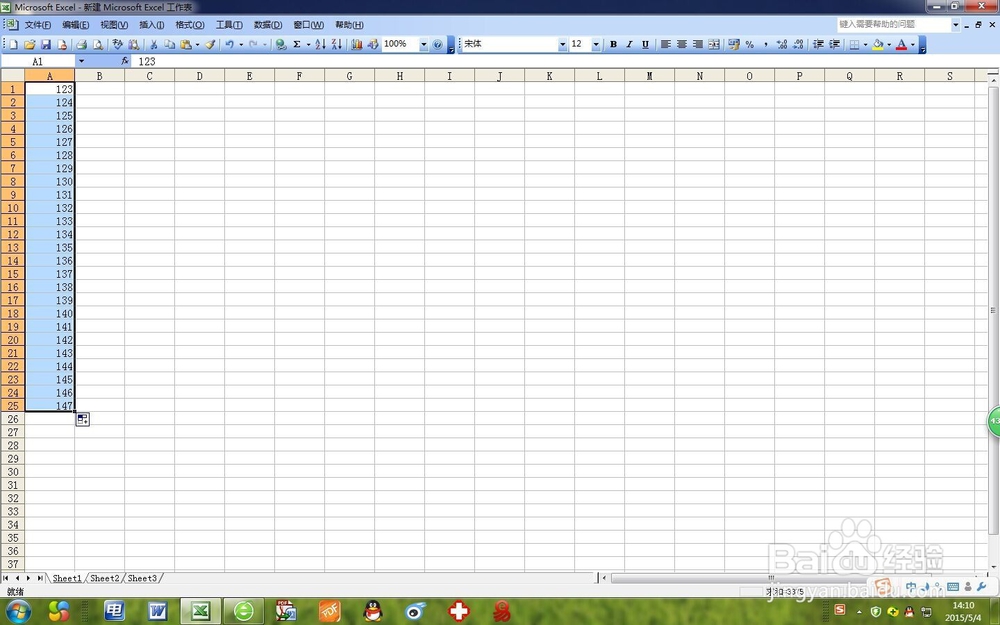The width and height of the screenshot is (1000, 625).
Task: Click the Paste icon on the toolbar
Action: 185,44
